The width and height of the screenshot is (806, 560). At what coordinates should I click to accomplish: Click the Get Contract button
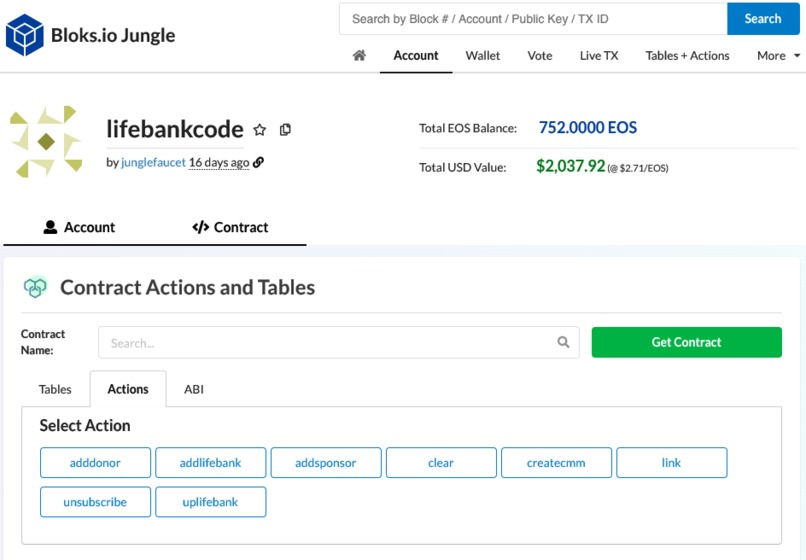click(686, 342)
